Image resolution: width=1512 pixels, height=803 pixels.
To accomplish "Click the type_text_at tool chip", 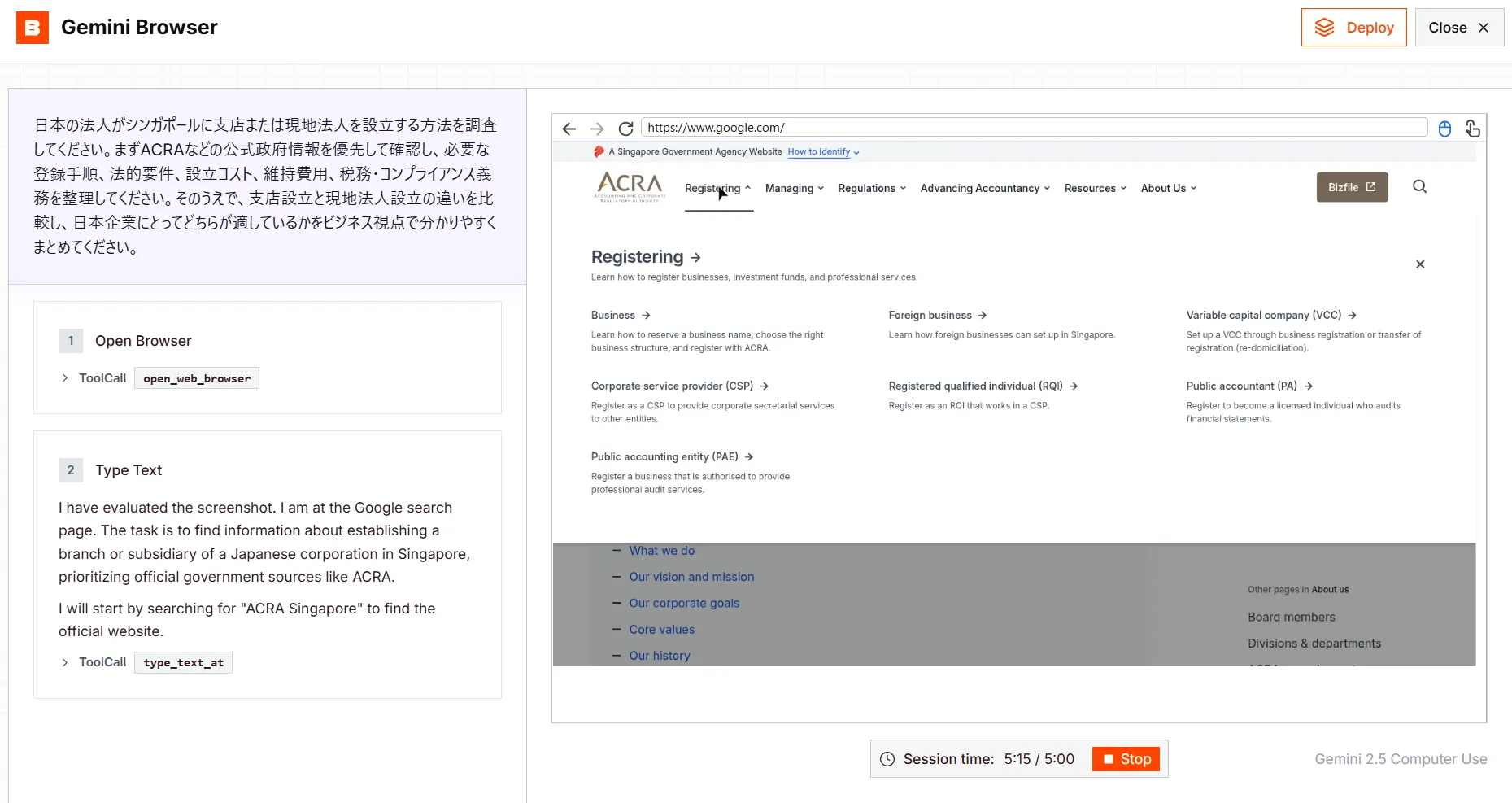I will [183, 662].
